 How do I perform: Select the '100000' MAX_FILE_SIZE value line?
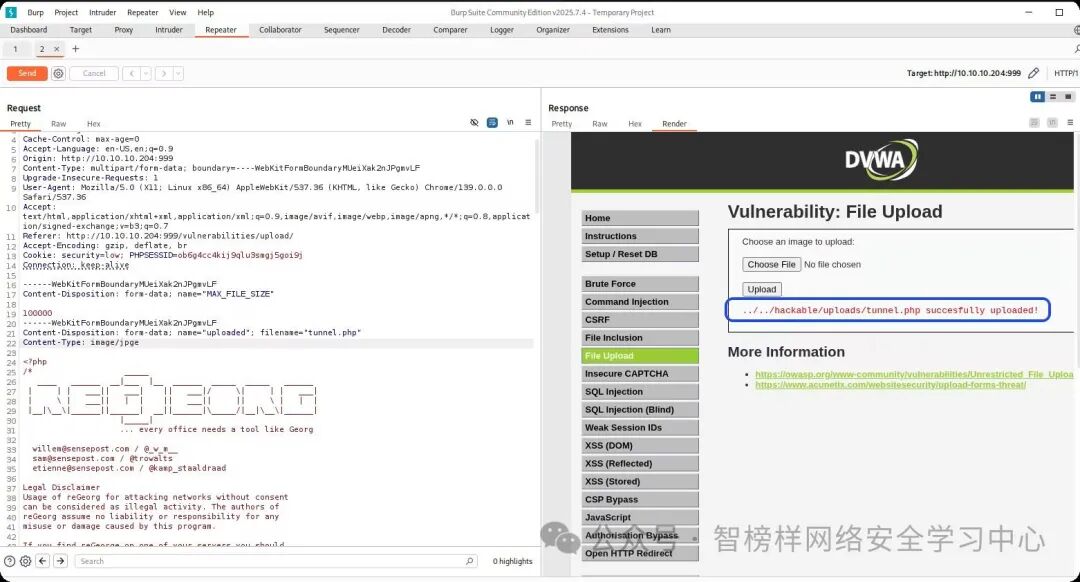pos(37,313)
